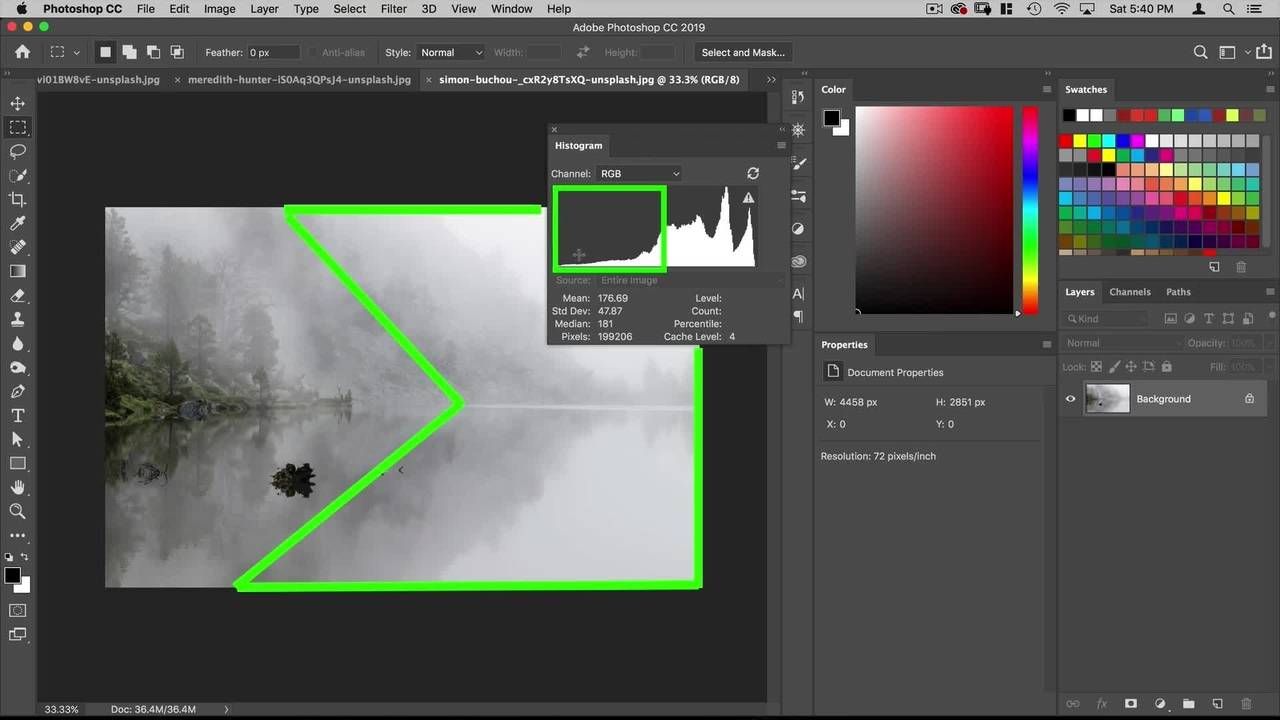Choose the Quick Selection brush tool
1280x720 pixels.
18,175
